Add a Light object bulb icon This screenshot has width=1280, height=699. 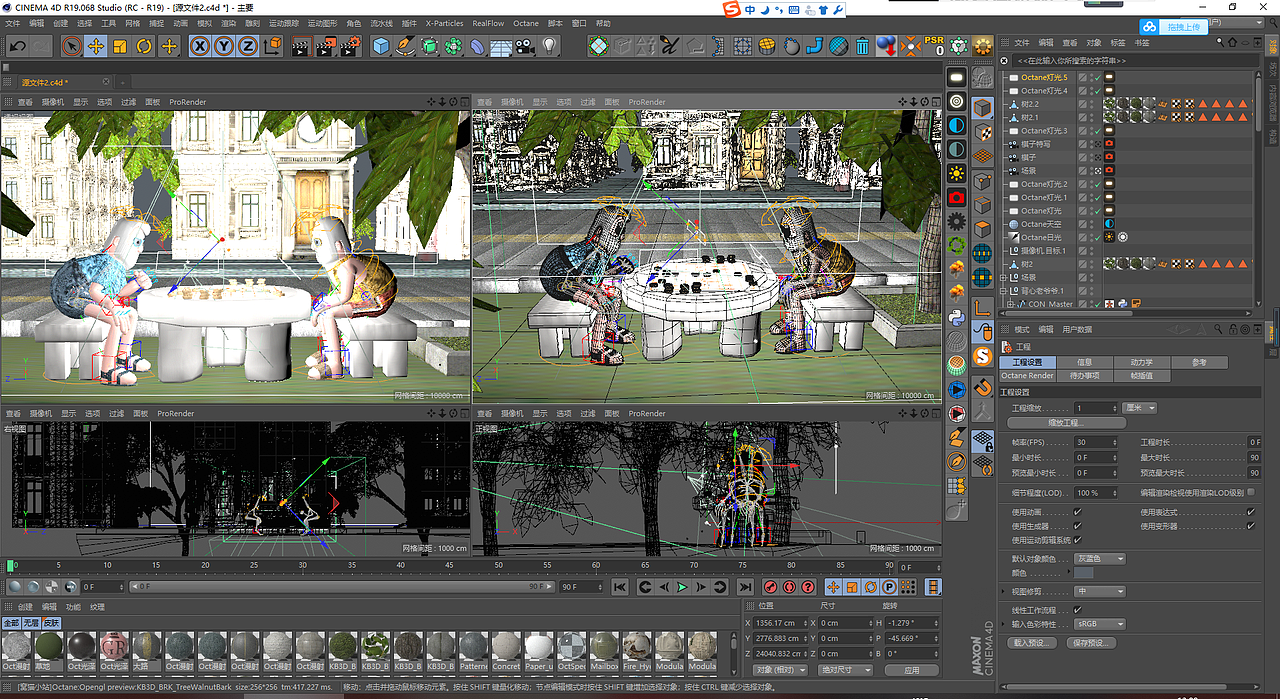pyautogui.click(x=548, y=46)
